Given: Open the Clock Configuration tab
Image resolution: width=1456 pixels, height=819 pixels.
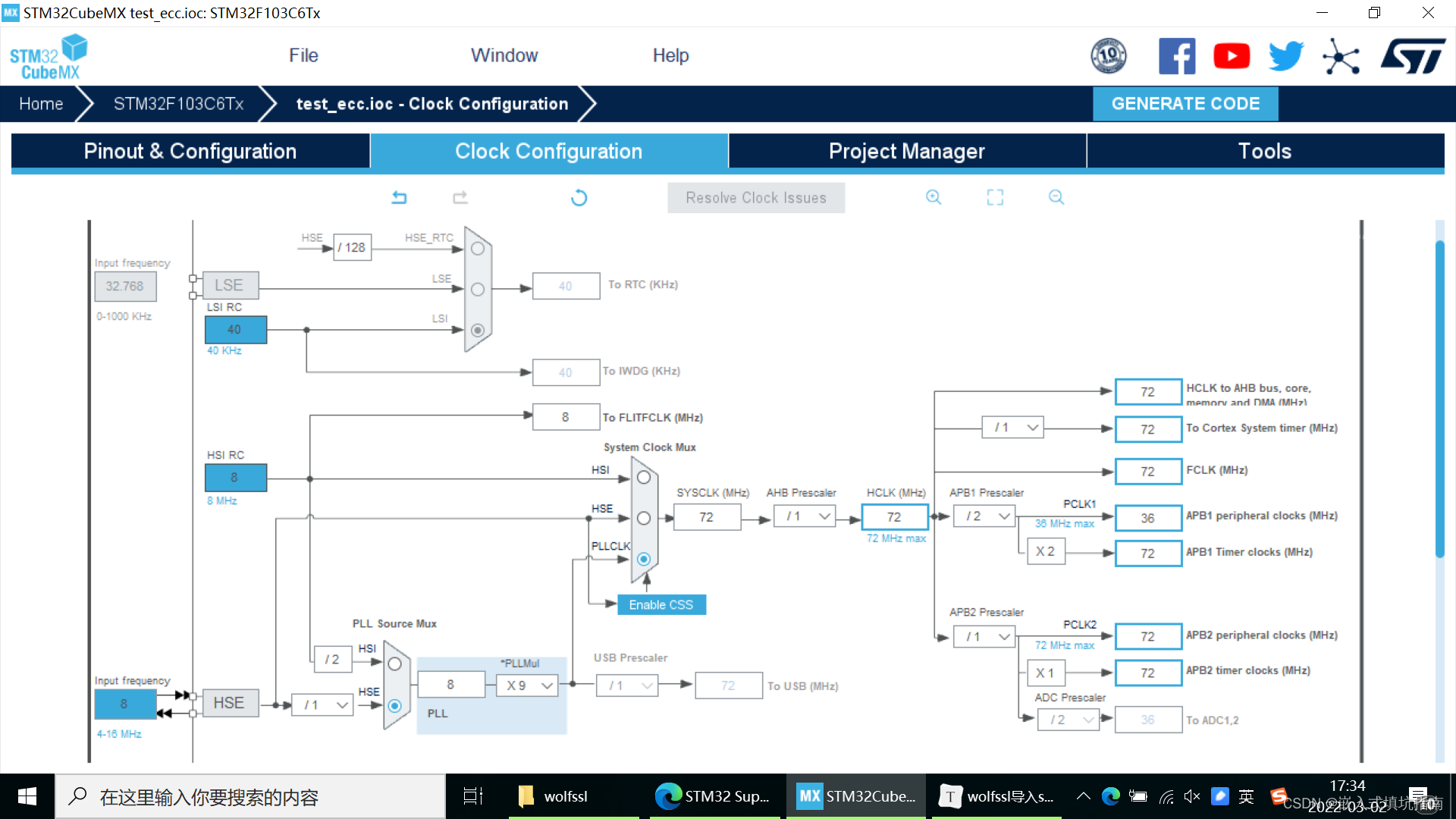Looking at the screenshot, I should click(549, 152).
